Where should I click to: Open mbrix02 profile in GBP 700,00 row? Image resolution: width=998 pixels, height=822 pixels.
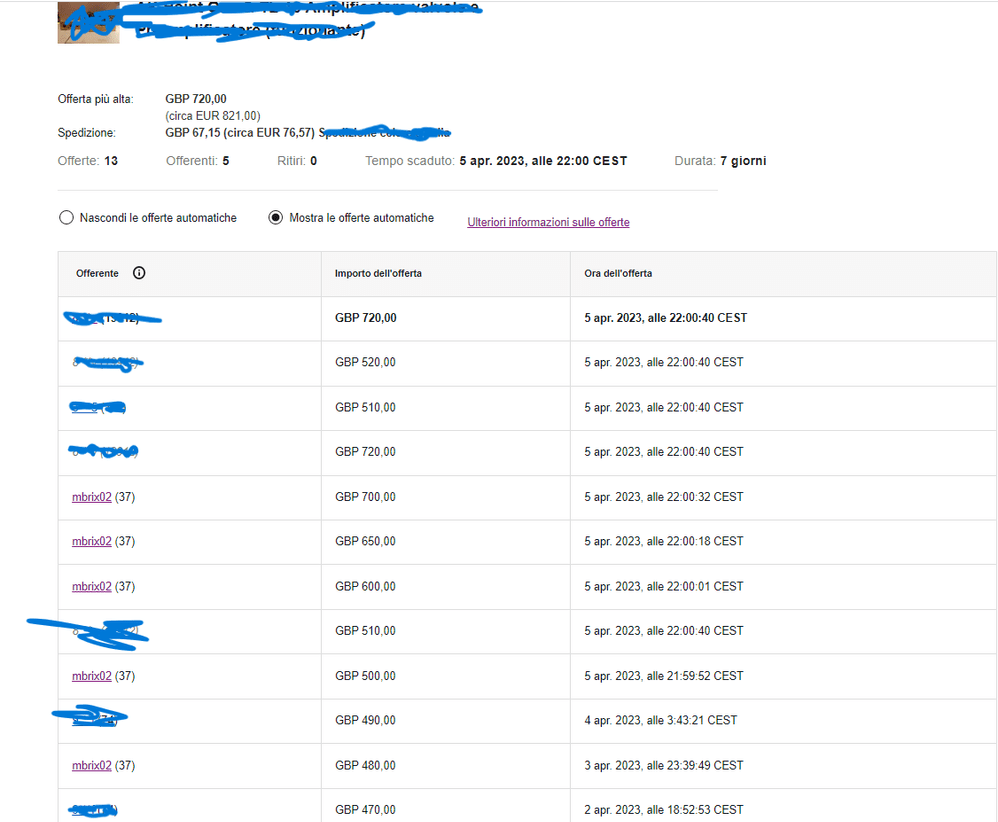pos(92,497)
